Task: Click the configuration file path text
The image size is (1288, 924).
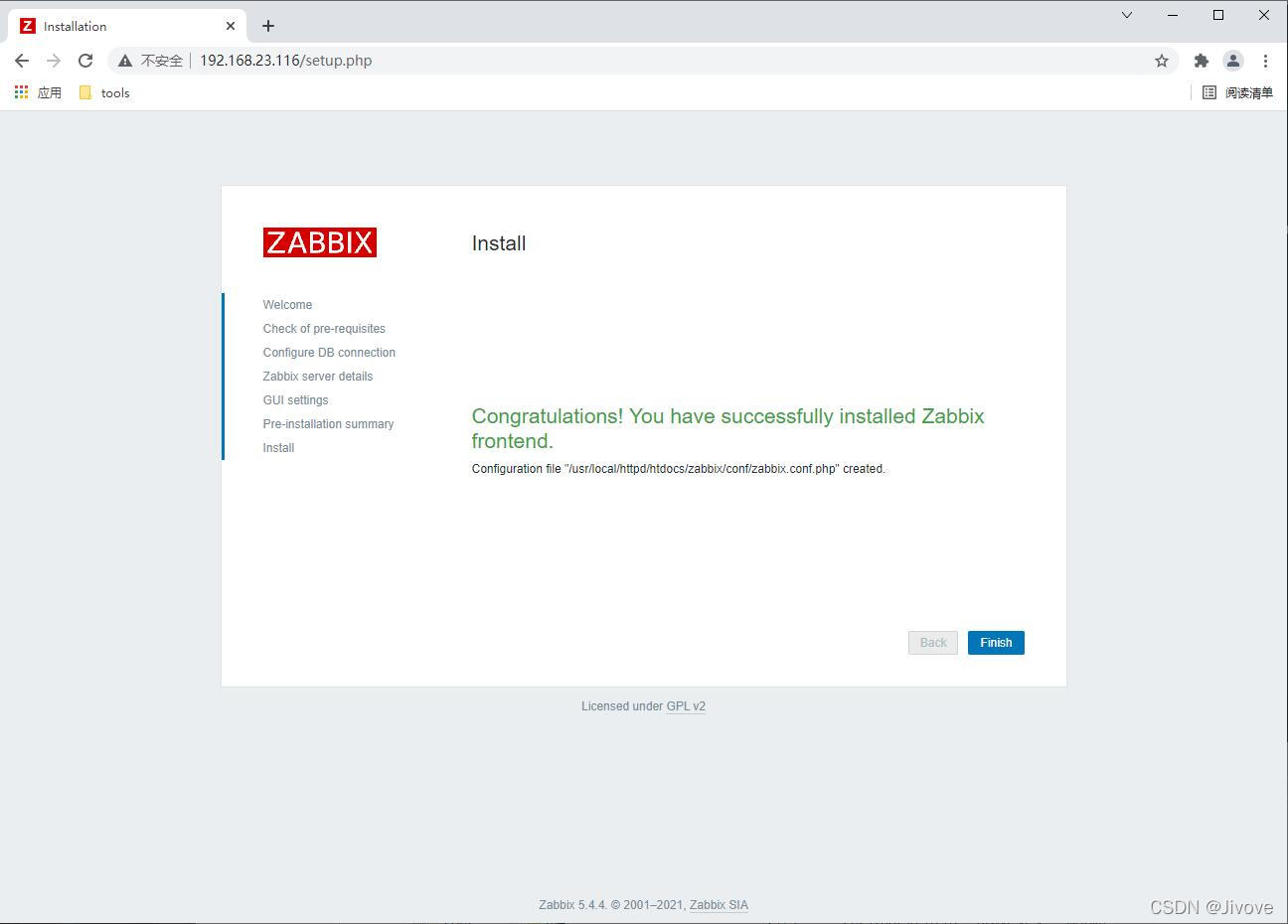Action: (x=678, y=469)
